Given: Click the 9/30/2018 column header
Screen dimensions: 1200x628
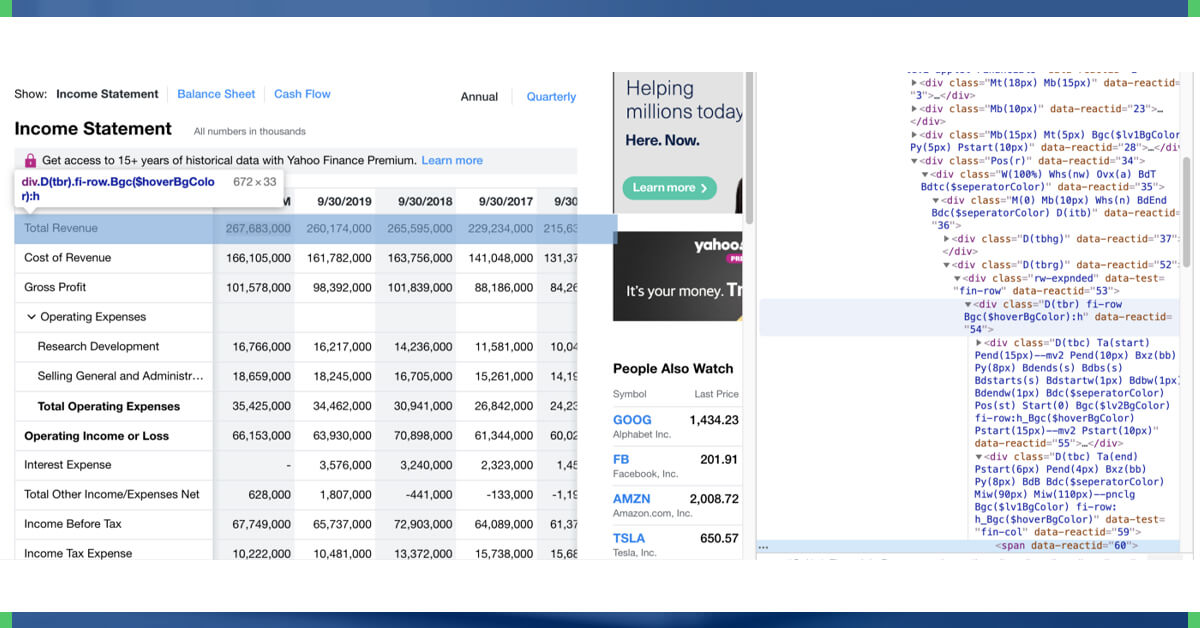Looking at the screenshot, I should 425,202.
